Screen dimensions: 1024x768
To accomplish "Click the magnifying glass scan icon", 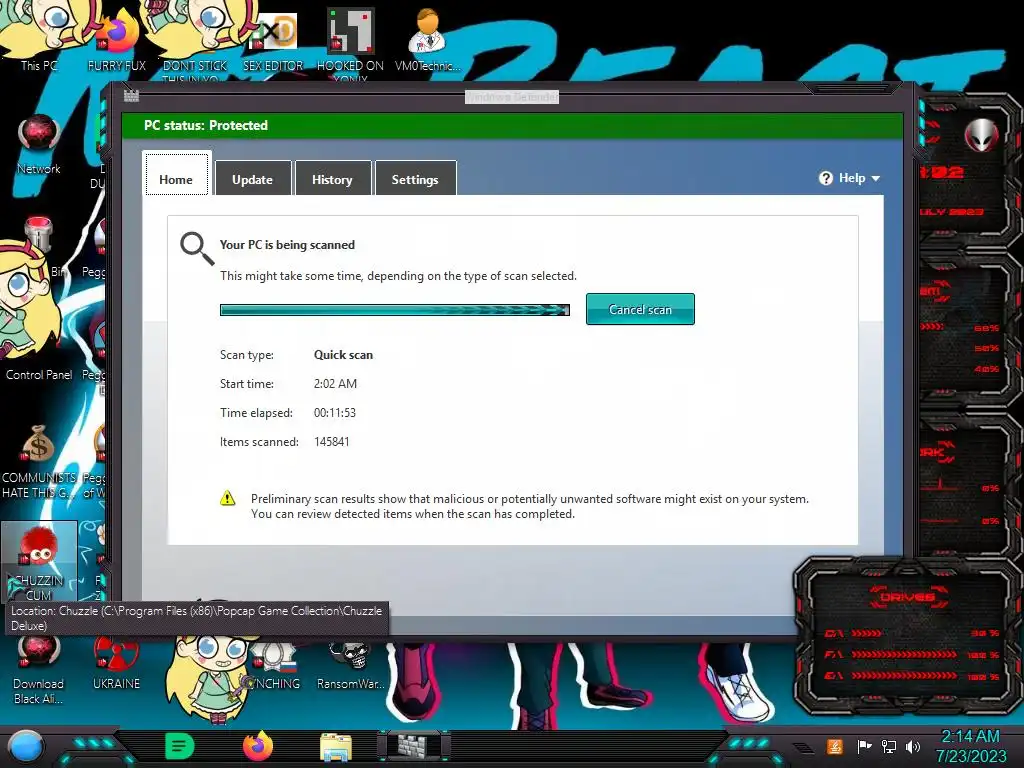I will point(197,248).
